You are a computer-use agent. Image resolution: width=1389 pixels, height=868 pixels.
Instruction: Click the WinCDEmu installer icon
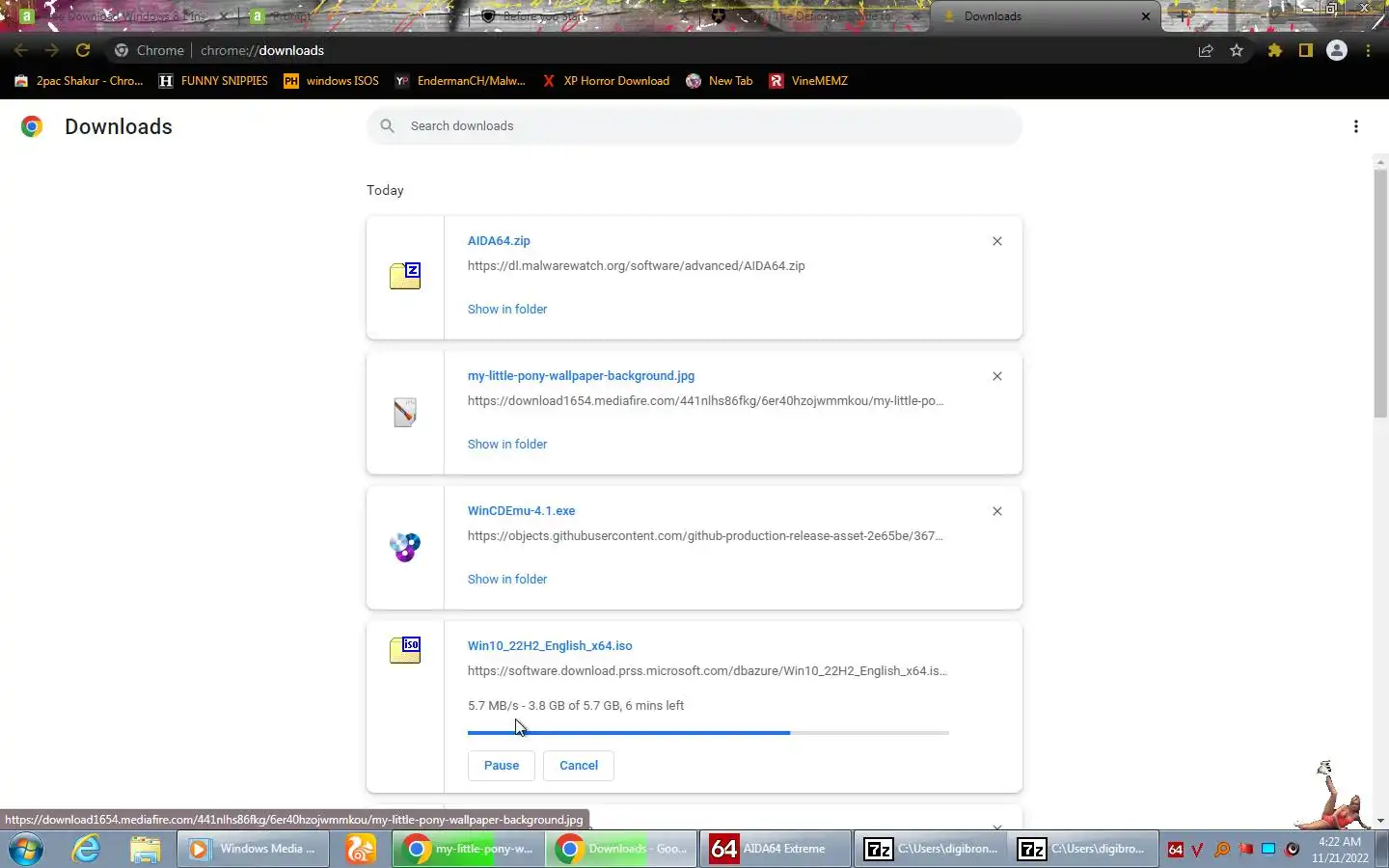(x=405, y=547)
